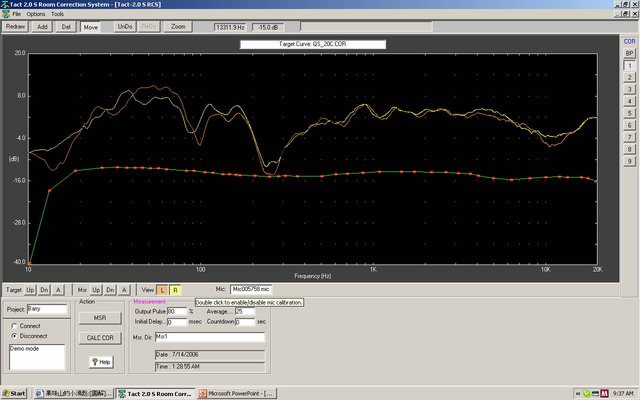Open the File menu
The image size is (640, 400).
point(16,14)
